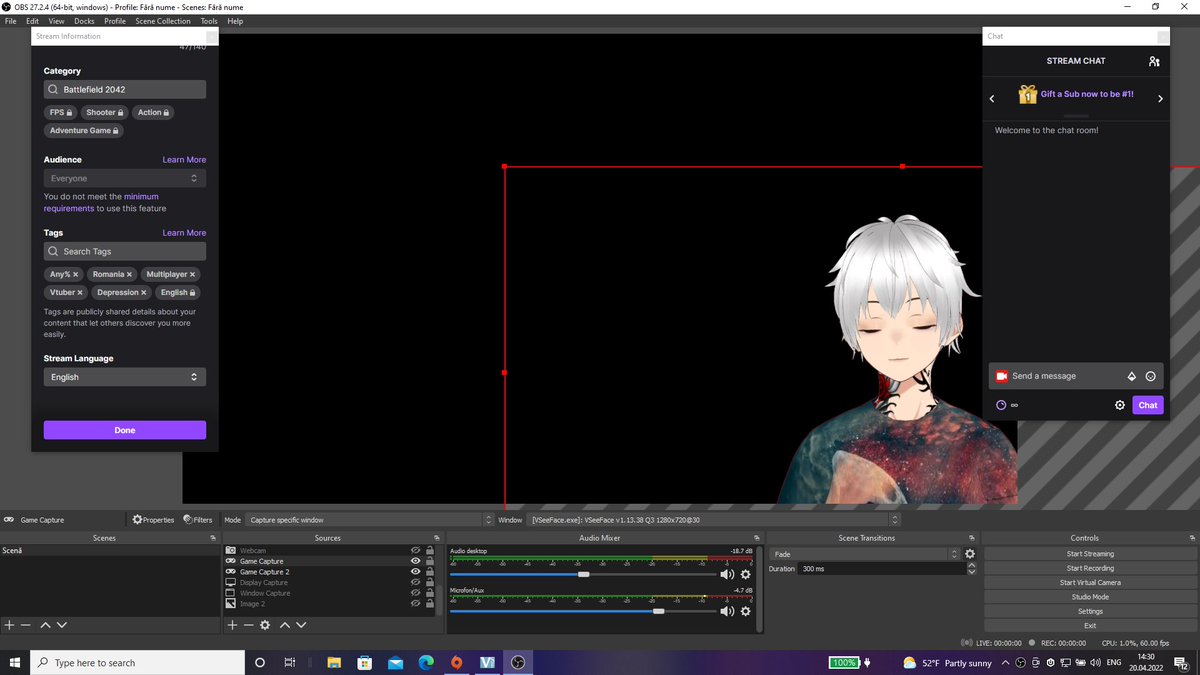Click Start Streaming button
This screenshot has height=675, width=1200.
(1090, 554)
